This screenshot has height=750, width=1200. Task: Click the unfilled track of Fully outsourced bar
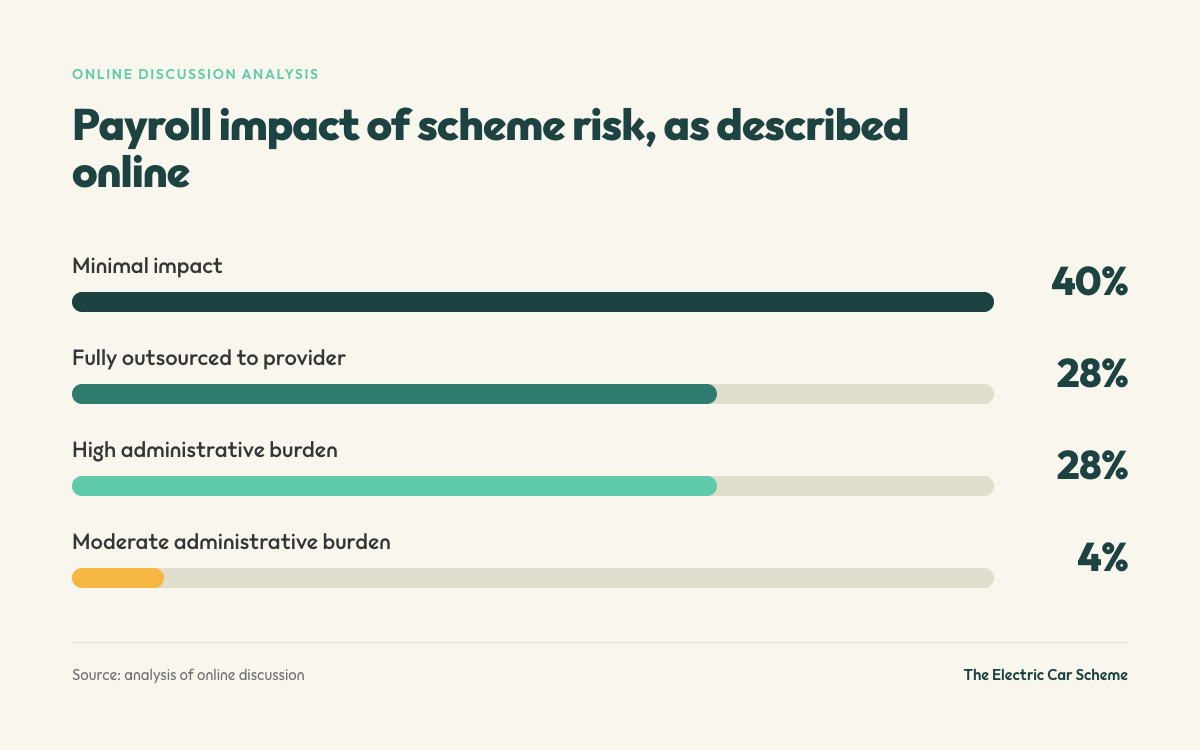[856, 394]
